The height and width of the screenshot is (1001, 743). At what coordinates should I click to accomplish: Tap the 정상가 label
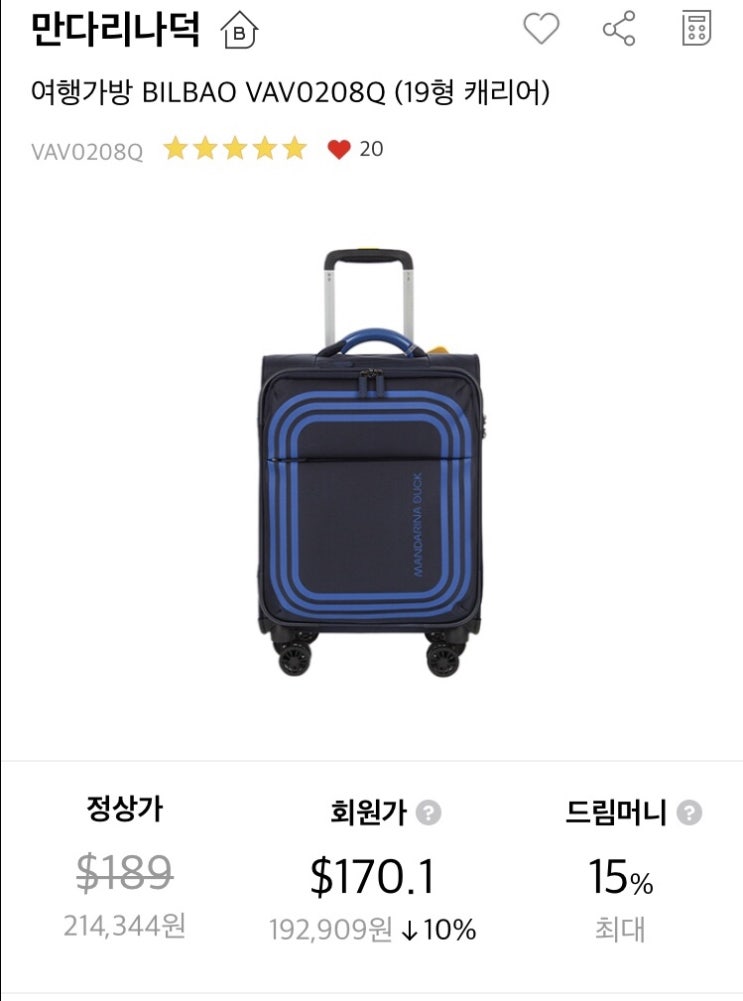pyautogui.click(x=124, y=809)
